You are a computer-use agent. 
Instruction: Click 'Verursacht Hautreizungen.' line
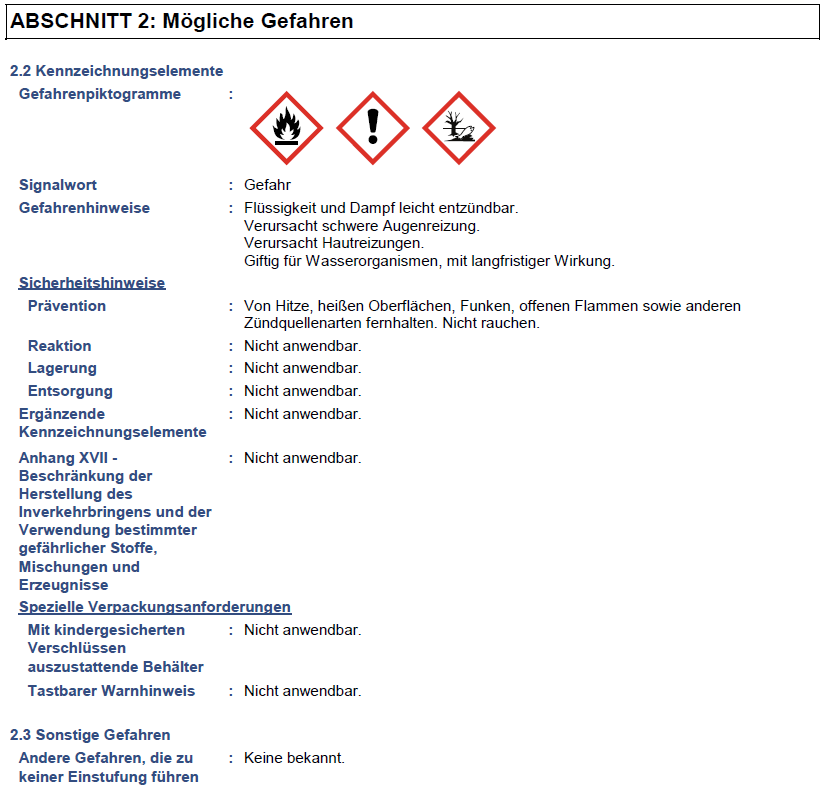coord(333,243)
